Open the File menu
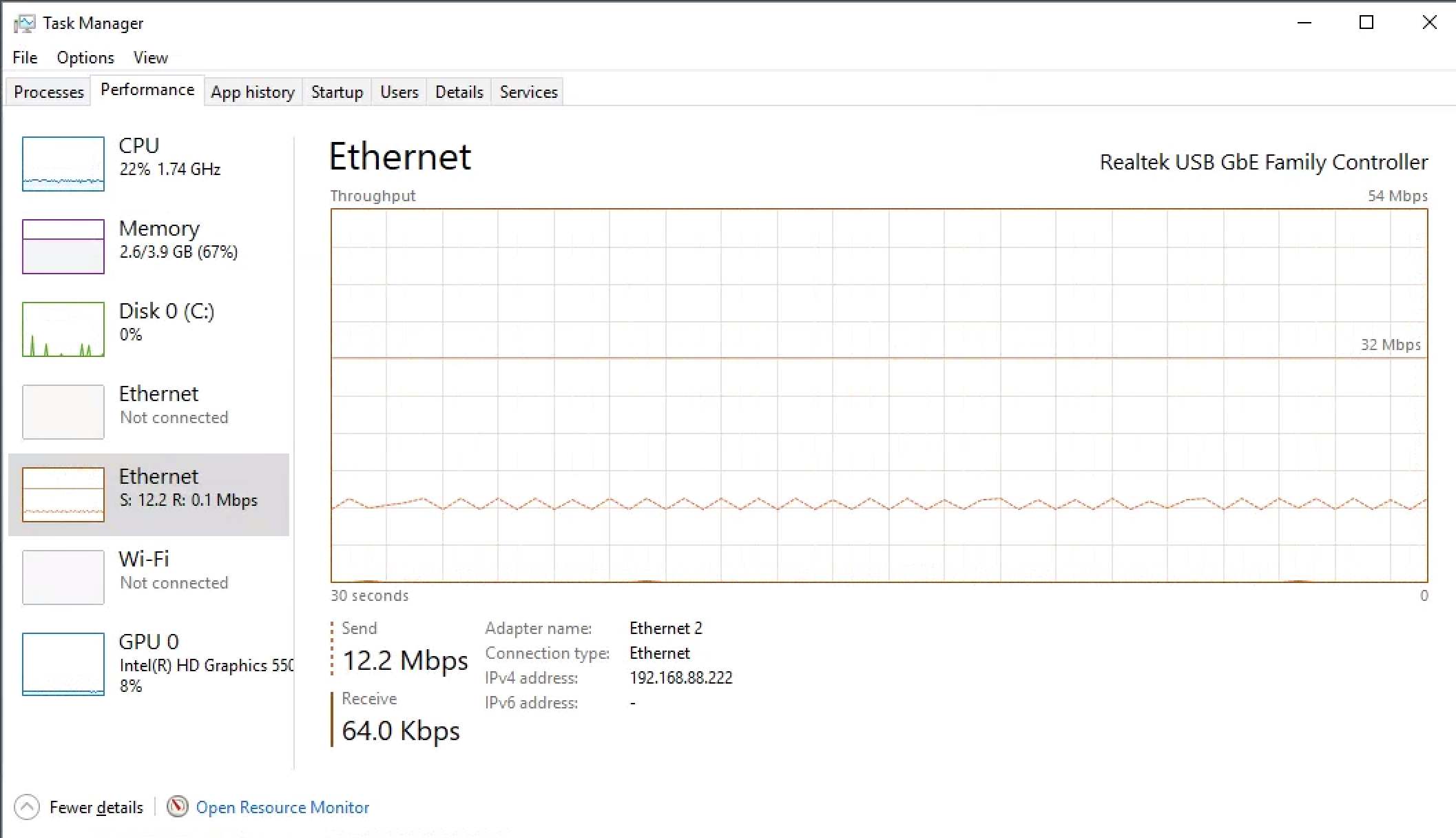This screenshot has height=838, width=1456. click(25, 58)
